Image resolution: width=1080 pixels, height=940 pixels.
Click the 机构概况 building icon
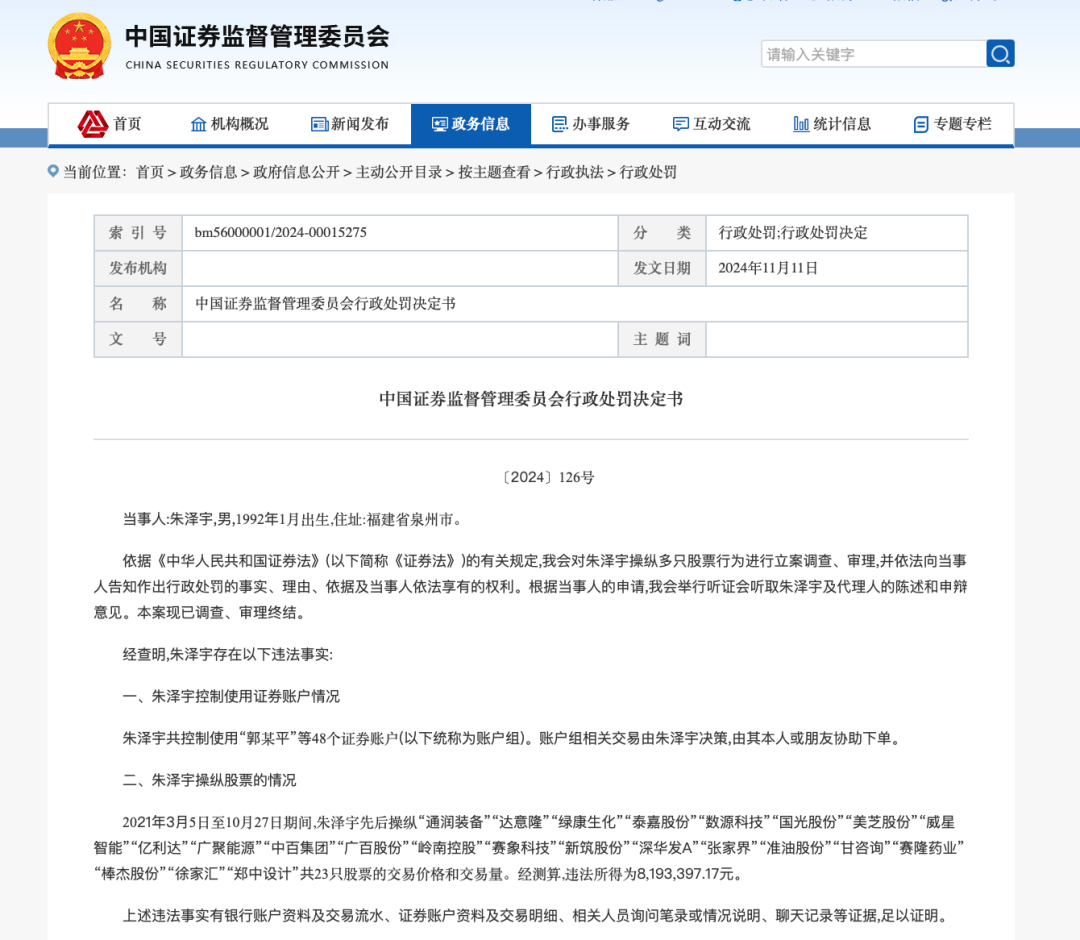click(198, 124)
